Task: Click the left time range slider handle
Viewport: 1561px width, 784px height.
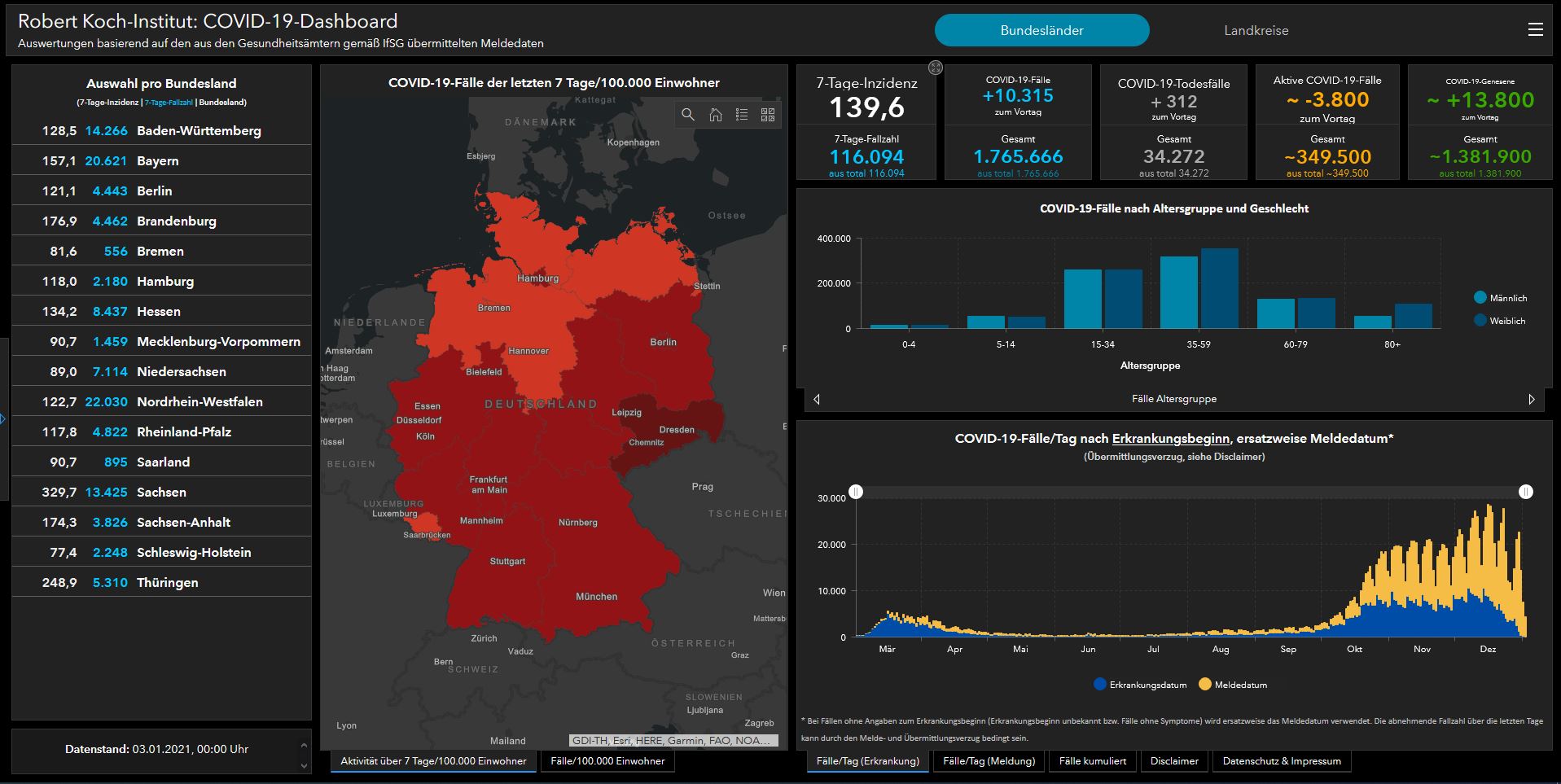Action: 856,492
